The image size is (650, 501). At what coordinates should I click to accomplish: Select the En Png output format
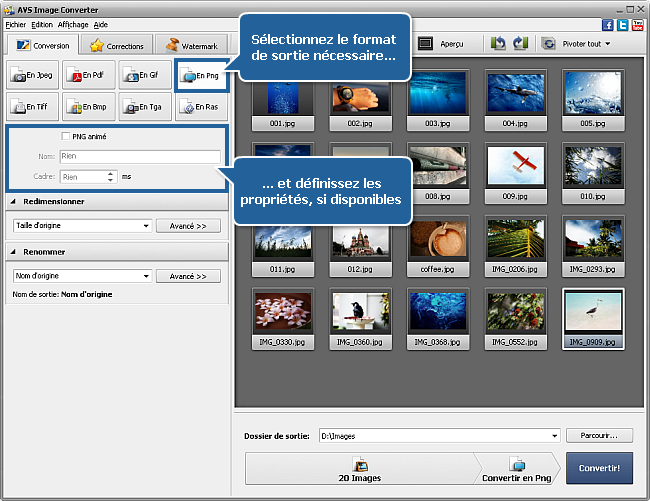tap(201, 75)
